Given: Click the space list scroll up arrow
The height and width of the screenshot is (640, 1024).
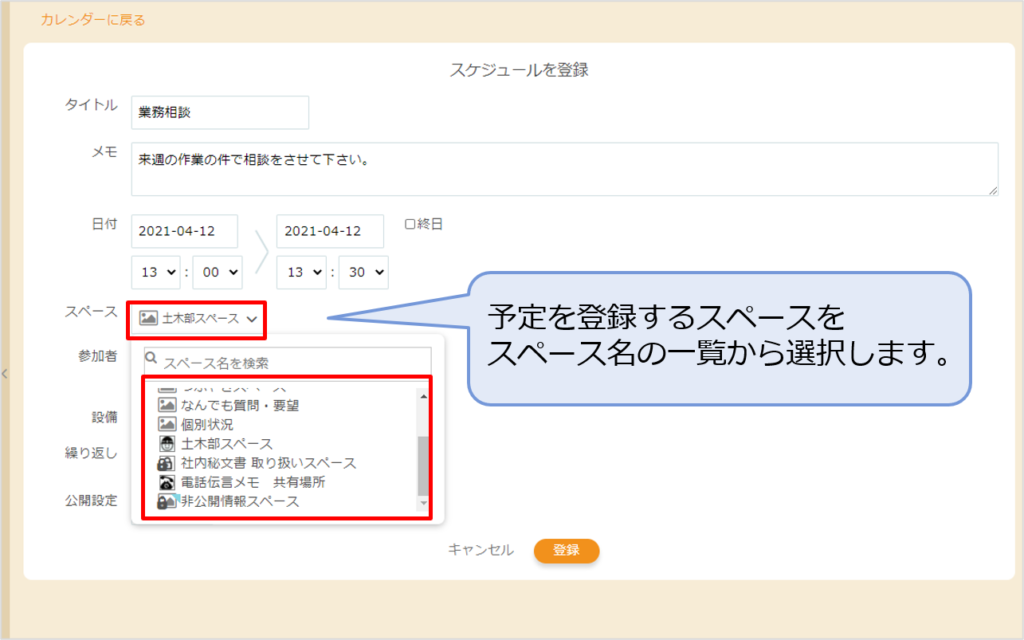Looking at the screenshot, I should 423,396.
